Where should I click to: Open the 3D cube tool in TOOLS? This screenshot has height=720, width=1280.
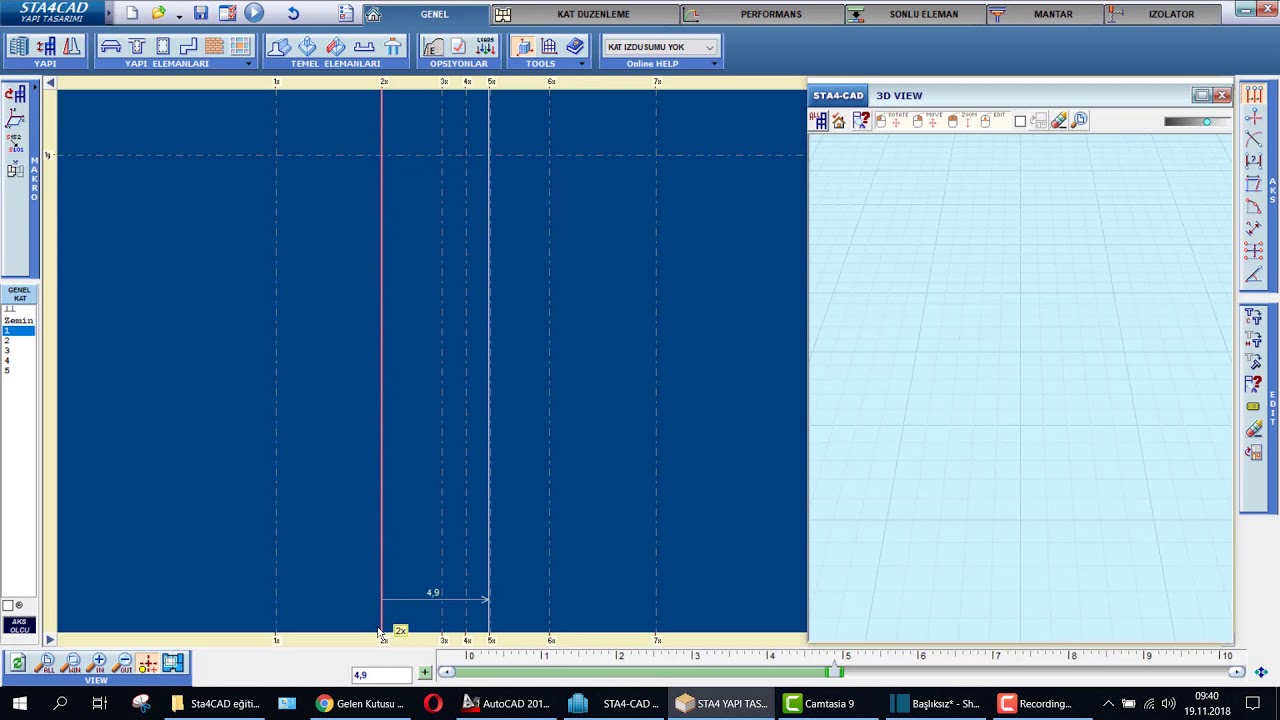525,47
